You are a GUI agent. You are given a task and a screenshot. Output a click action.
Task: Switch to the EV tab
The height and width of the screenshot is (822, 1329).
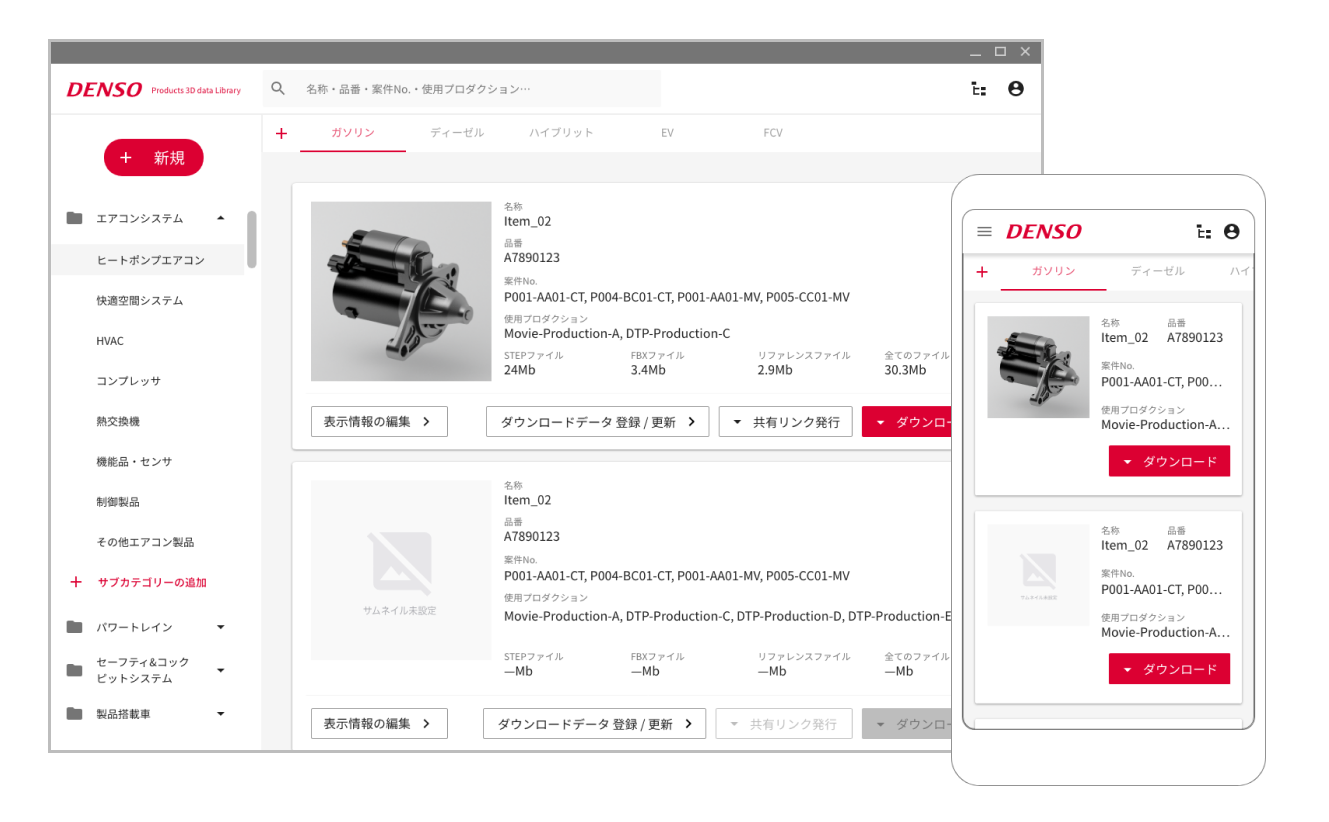pos(667,133)
